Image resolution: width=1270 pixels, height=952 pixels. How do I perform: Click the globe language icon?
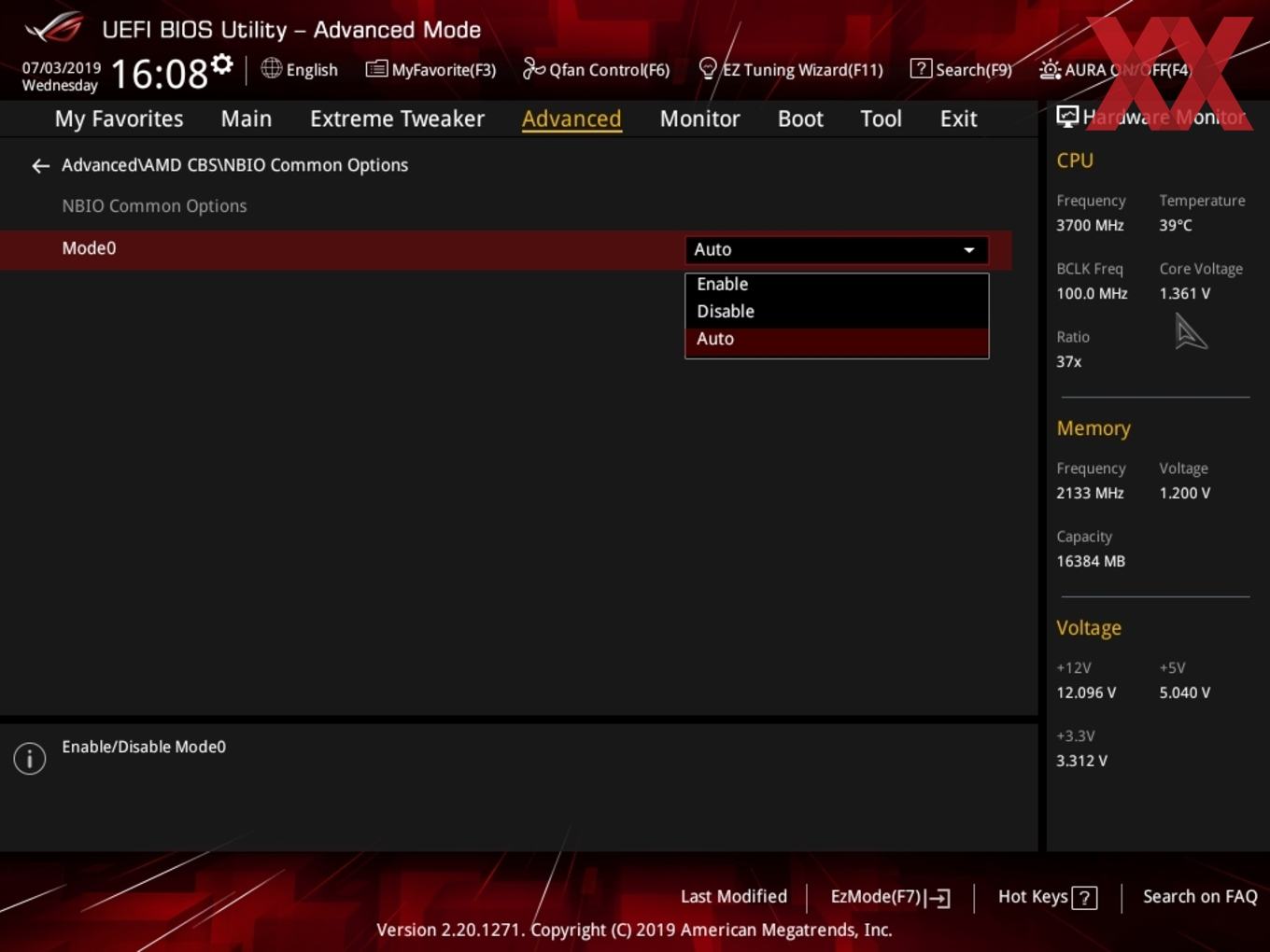271,68
